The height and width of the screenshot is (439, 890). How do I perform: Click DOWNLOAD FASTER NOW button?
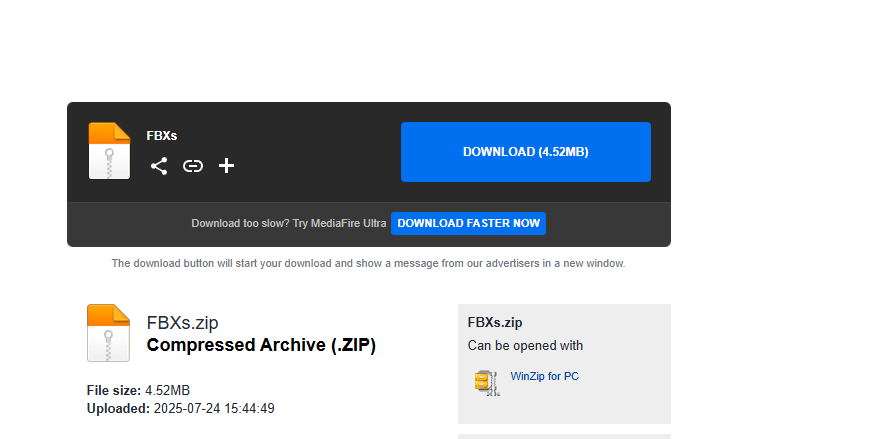tap(468, 223)
